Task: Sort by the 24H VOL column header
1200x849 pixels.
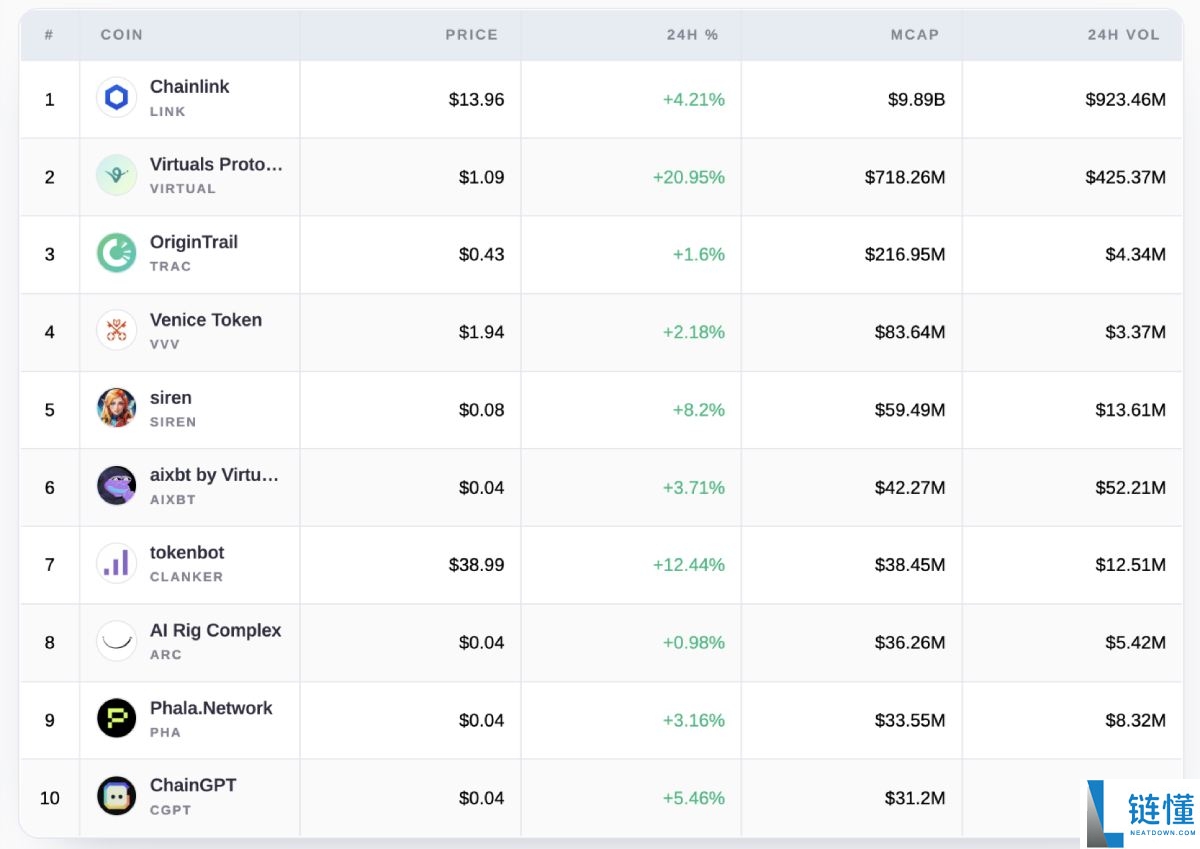Action: pyautogui.click(x=1124, y=35)
